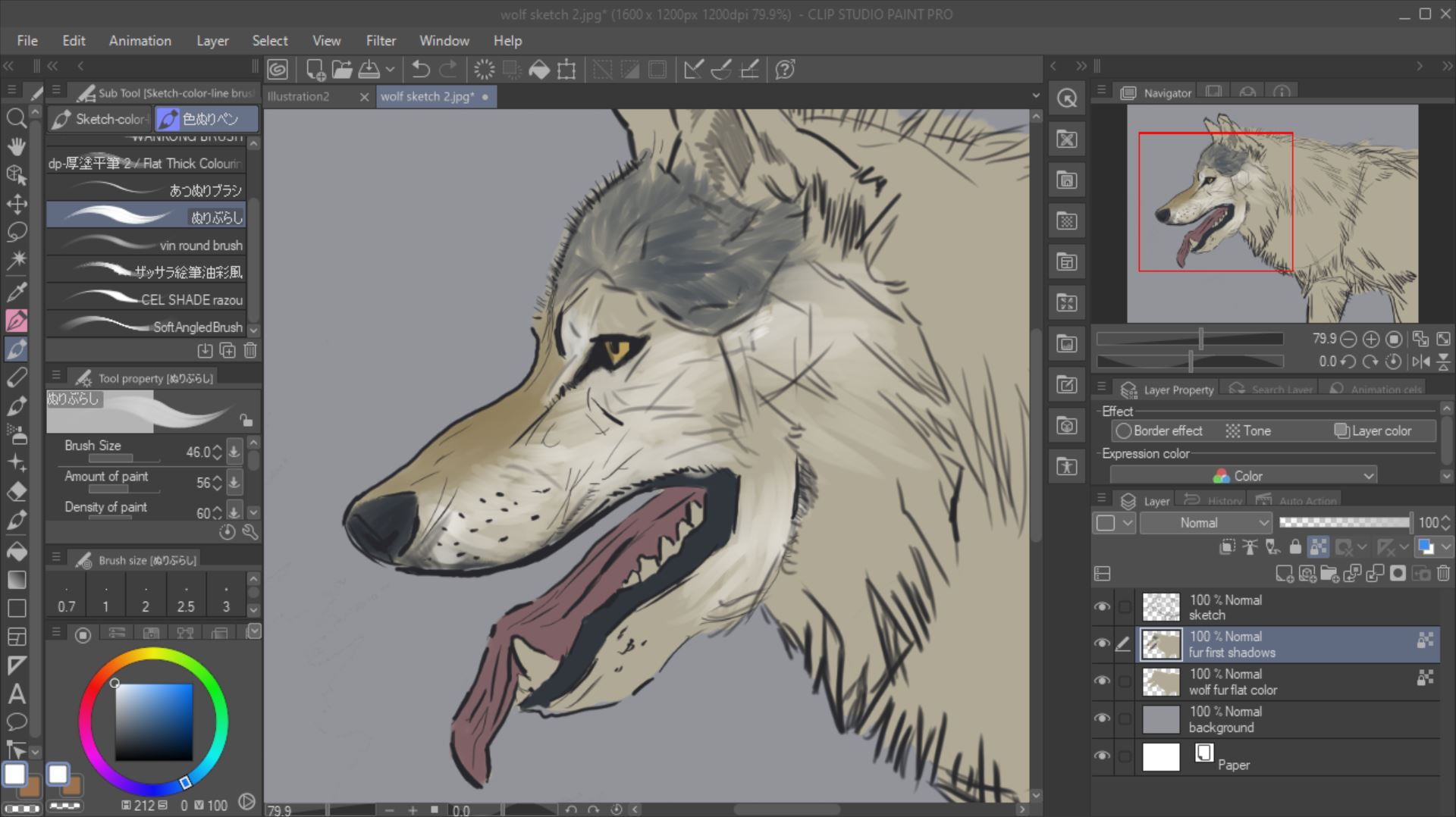
Task: Select the Text tool
Action: click(16, 693)
